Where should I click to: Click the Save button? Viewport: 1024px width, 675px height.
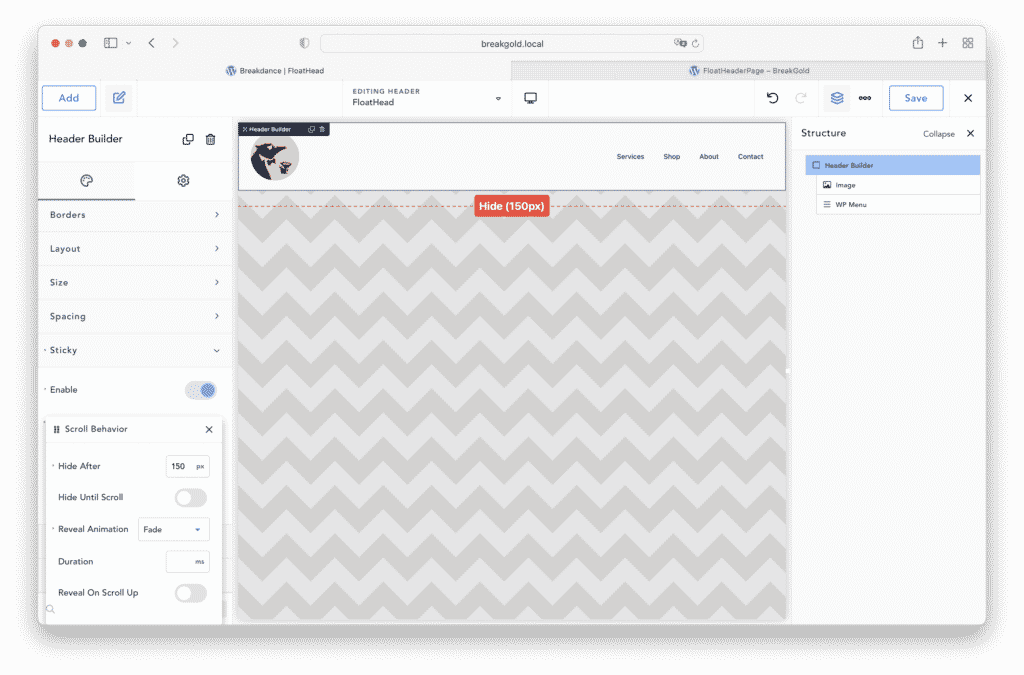pos(915,98)
